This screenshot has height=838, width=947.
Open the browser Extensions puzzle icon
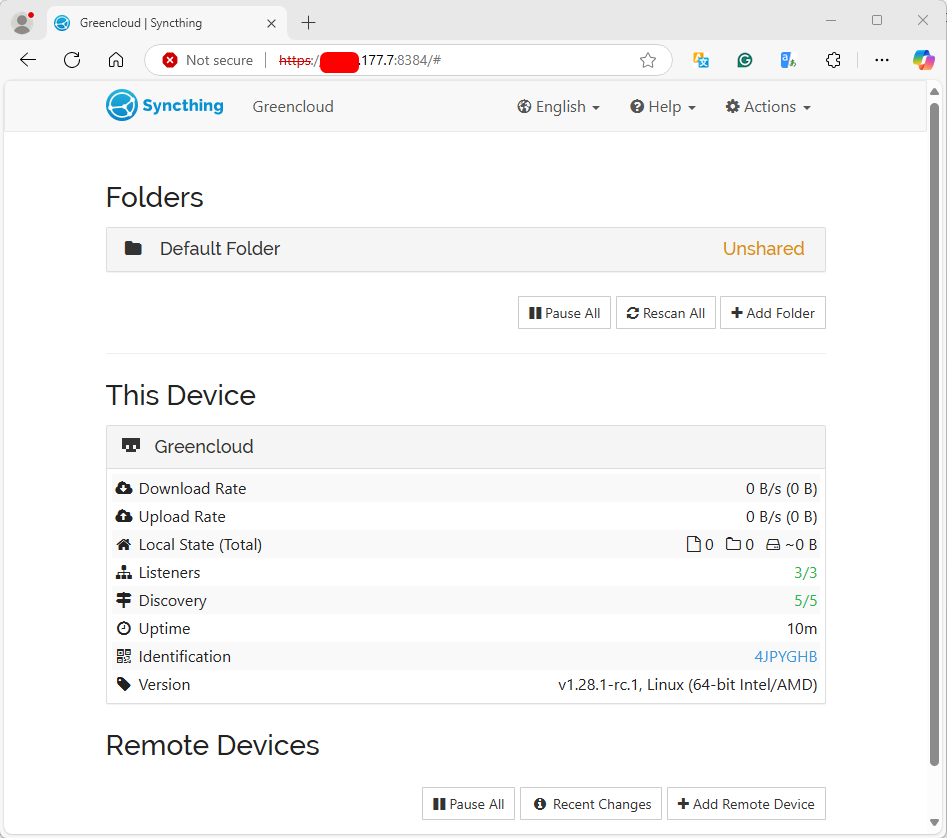833,60
